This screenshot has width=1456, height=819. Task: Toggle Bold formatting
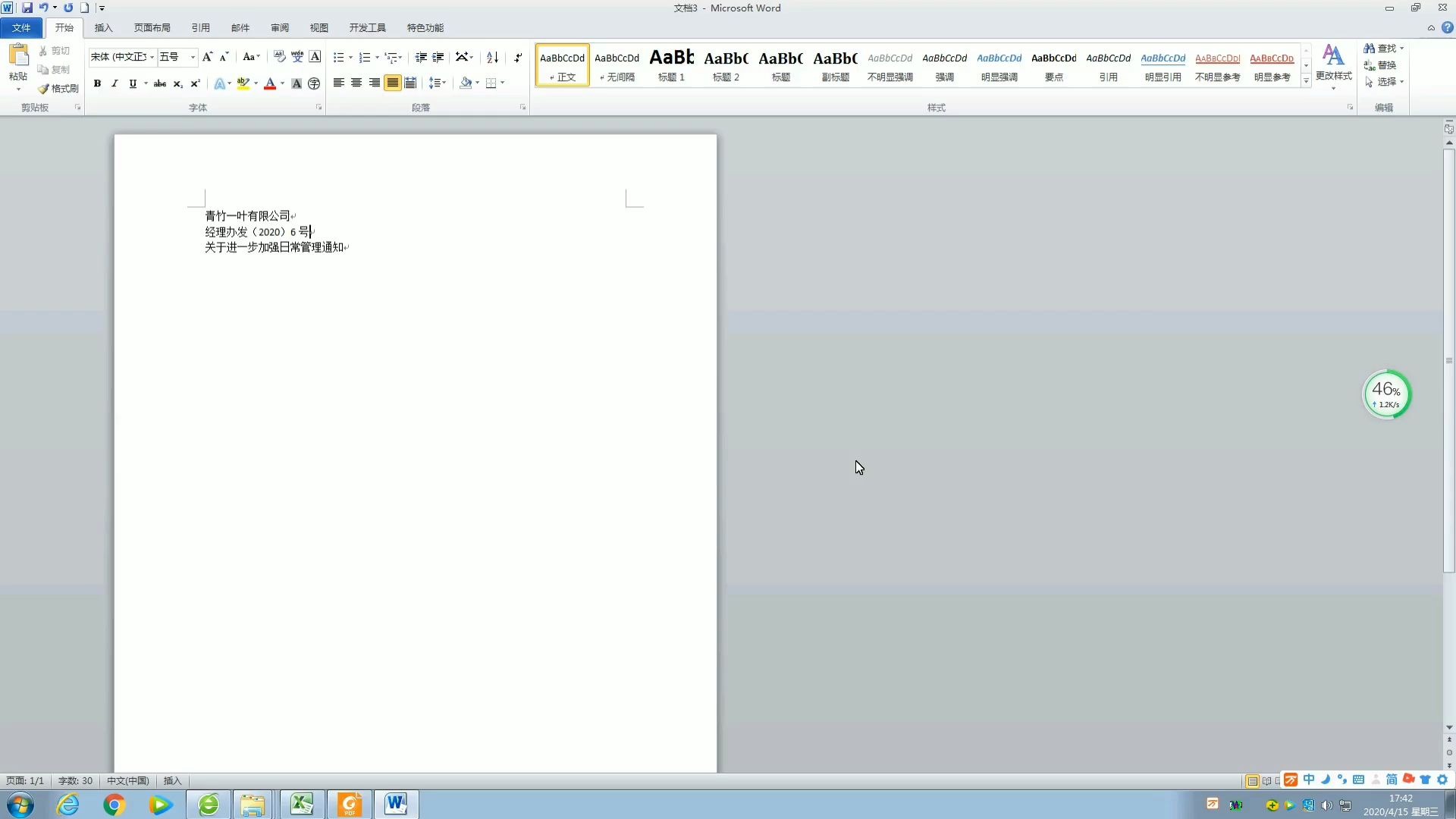click(x=97, y=83)
